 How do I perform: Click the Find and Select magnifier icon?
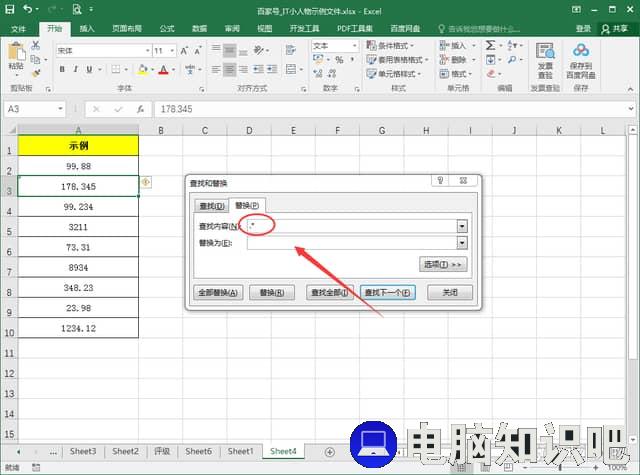coord(512,60)
